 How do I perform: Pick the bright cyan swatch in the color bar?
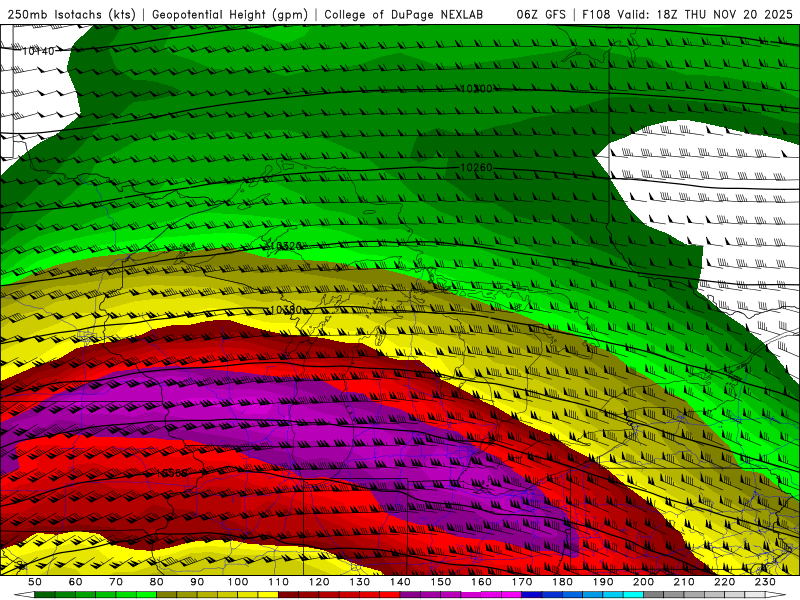pyautogui.click(x=633, y=595)
